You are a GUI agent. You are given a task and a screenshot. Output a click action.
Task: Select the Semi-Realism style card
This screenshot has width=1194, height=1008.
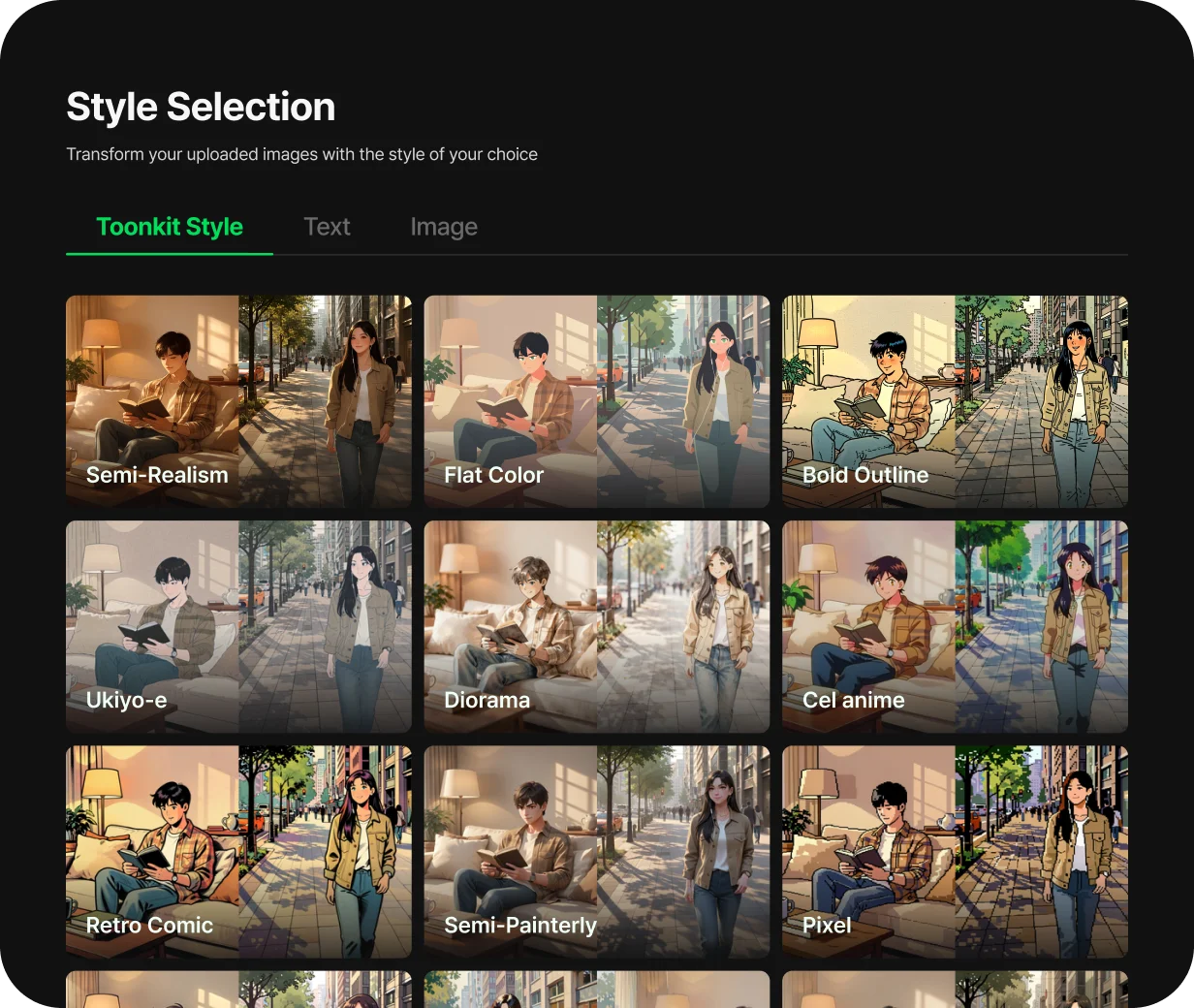click(x=238, y=401)
